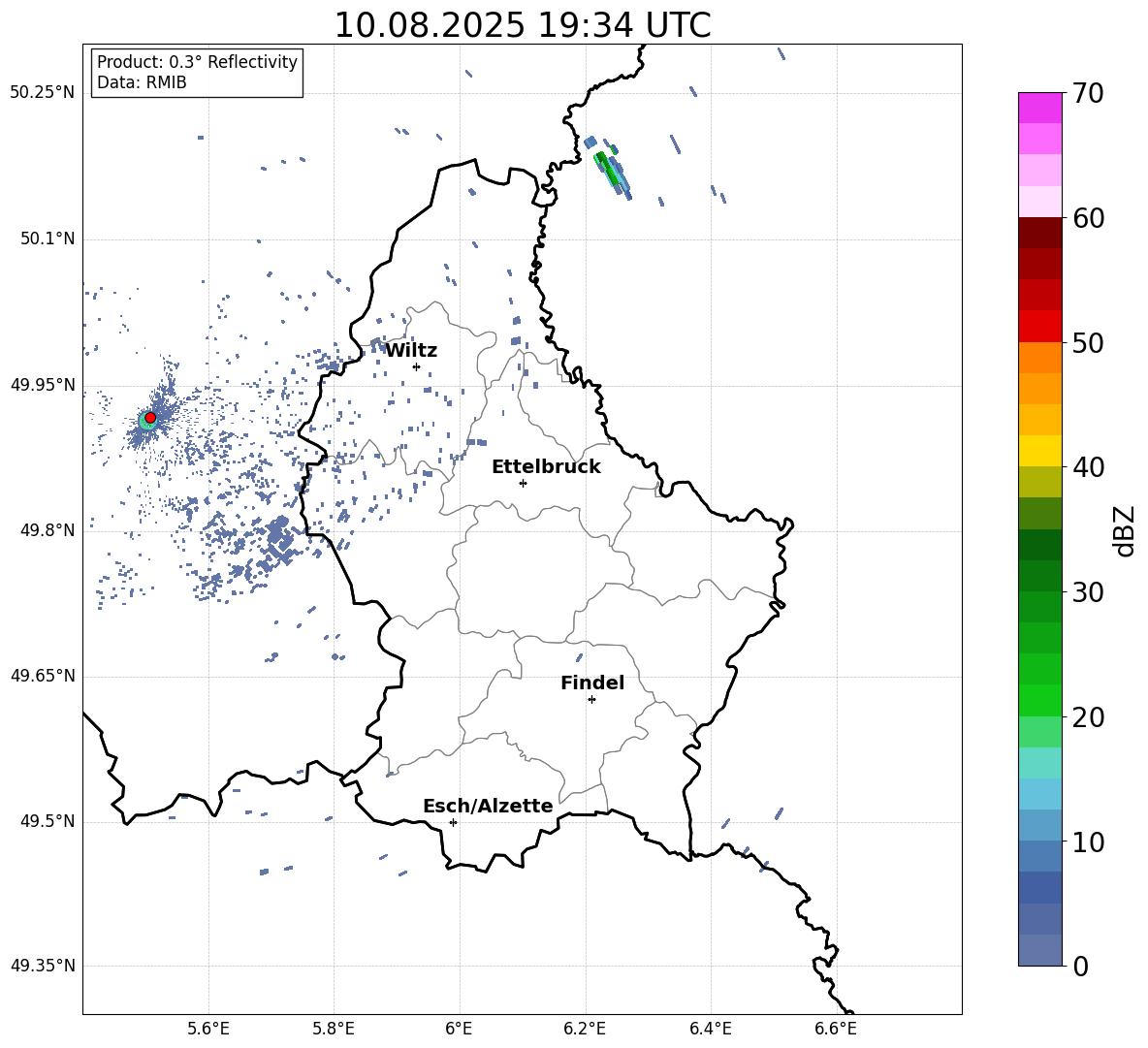Click the Data: RMIB text
The width and height of the screenshot is (1148, 1048).
(x=142, y=82)
